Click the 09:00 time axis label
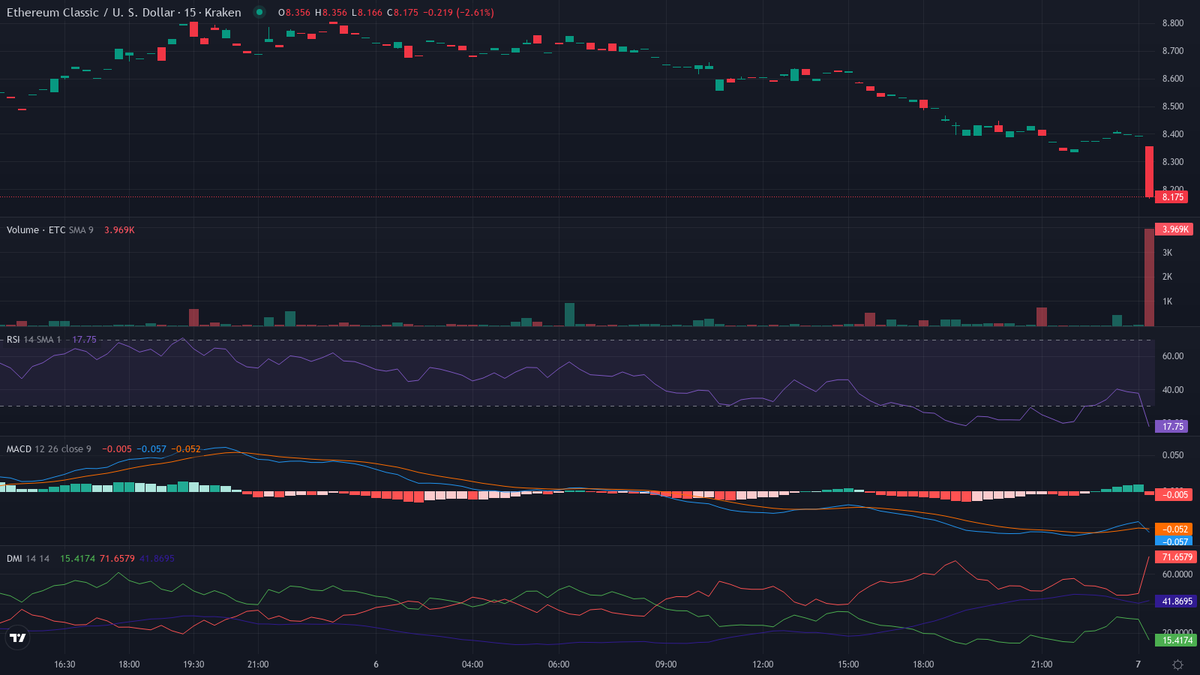The image size is (1200, 675). pyautogui.click(x=666, y=664)
